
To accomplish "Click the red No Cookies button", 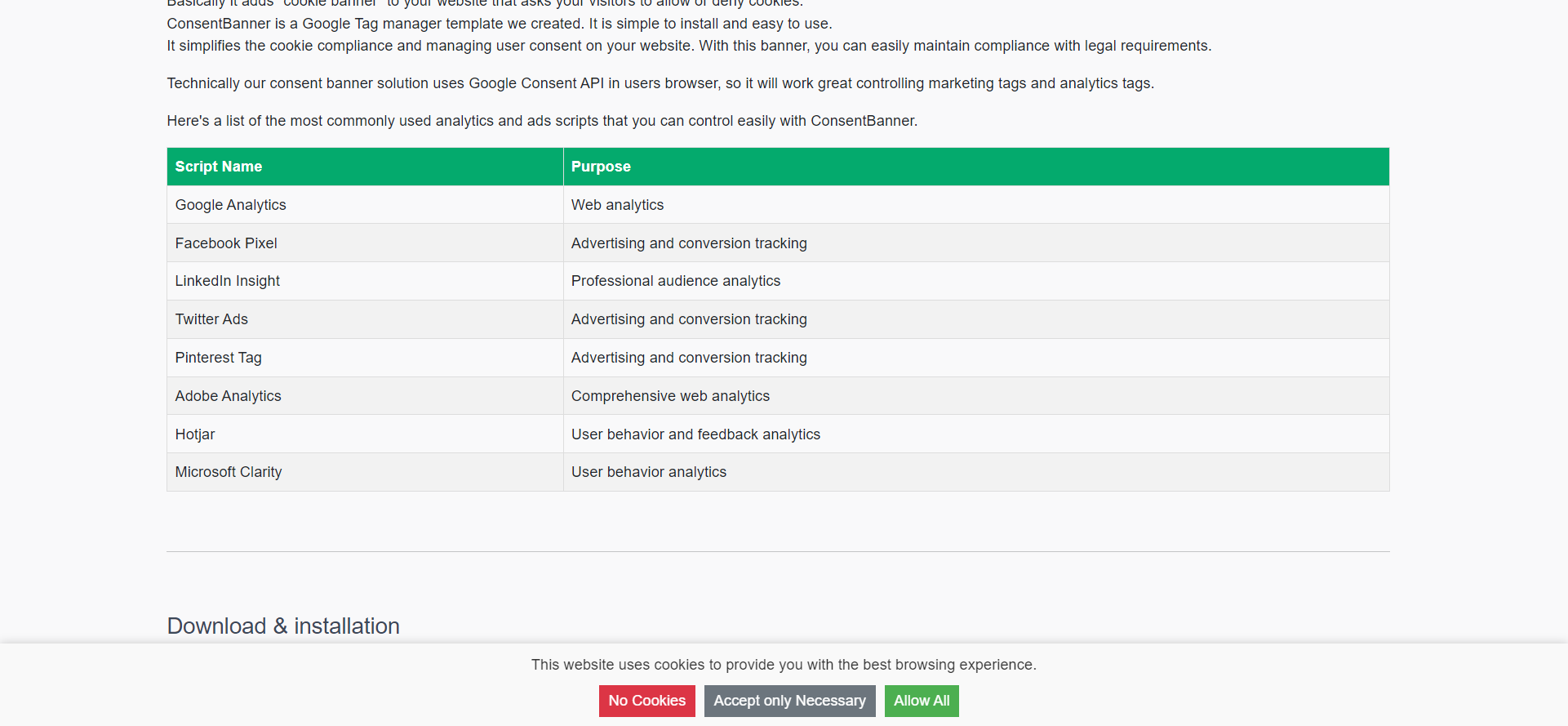I will tap(646, 701).
